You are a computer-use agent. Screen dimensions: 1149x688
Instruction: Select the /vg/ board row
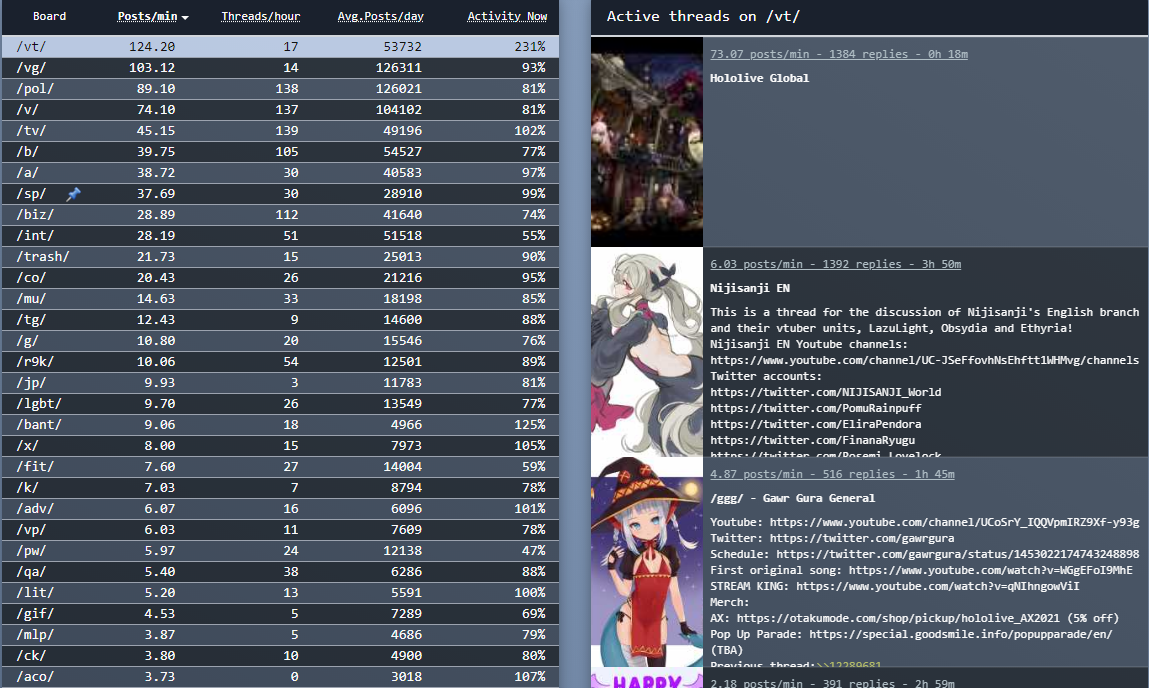point(280,67)
